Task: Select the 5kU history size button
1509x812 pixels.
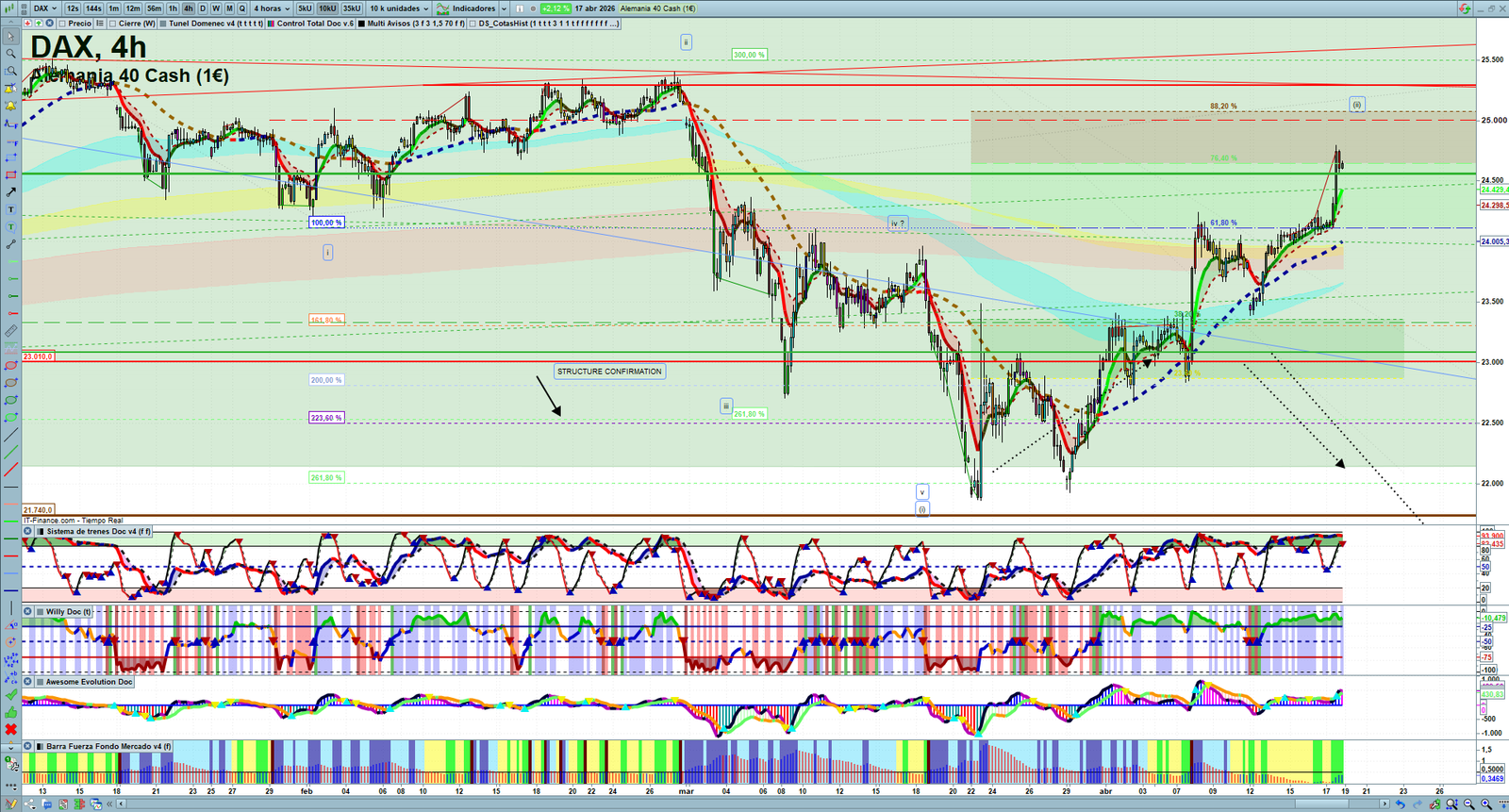Action: tap(305, 8)
